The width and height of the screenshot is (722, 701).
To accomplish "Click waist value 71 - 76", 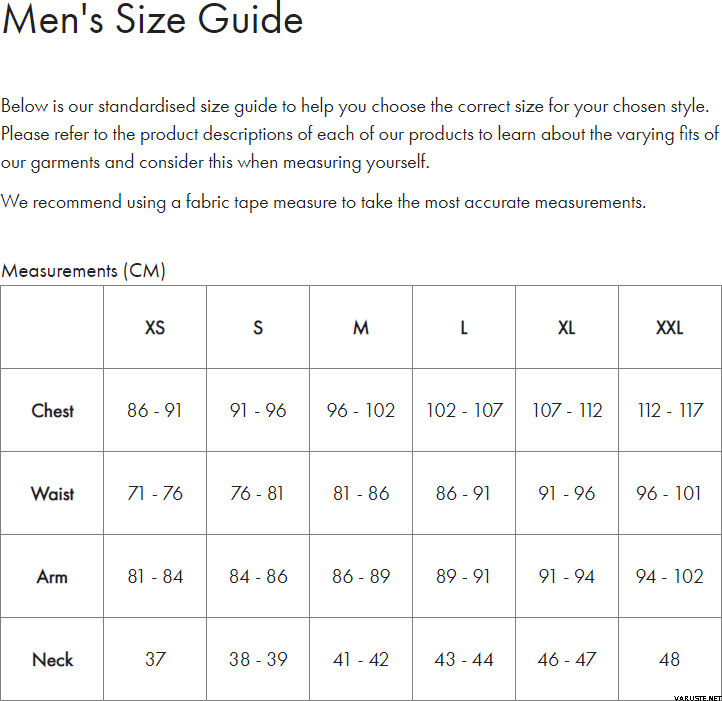I will click(155, 494).
